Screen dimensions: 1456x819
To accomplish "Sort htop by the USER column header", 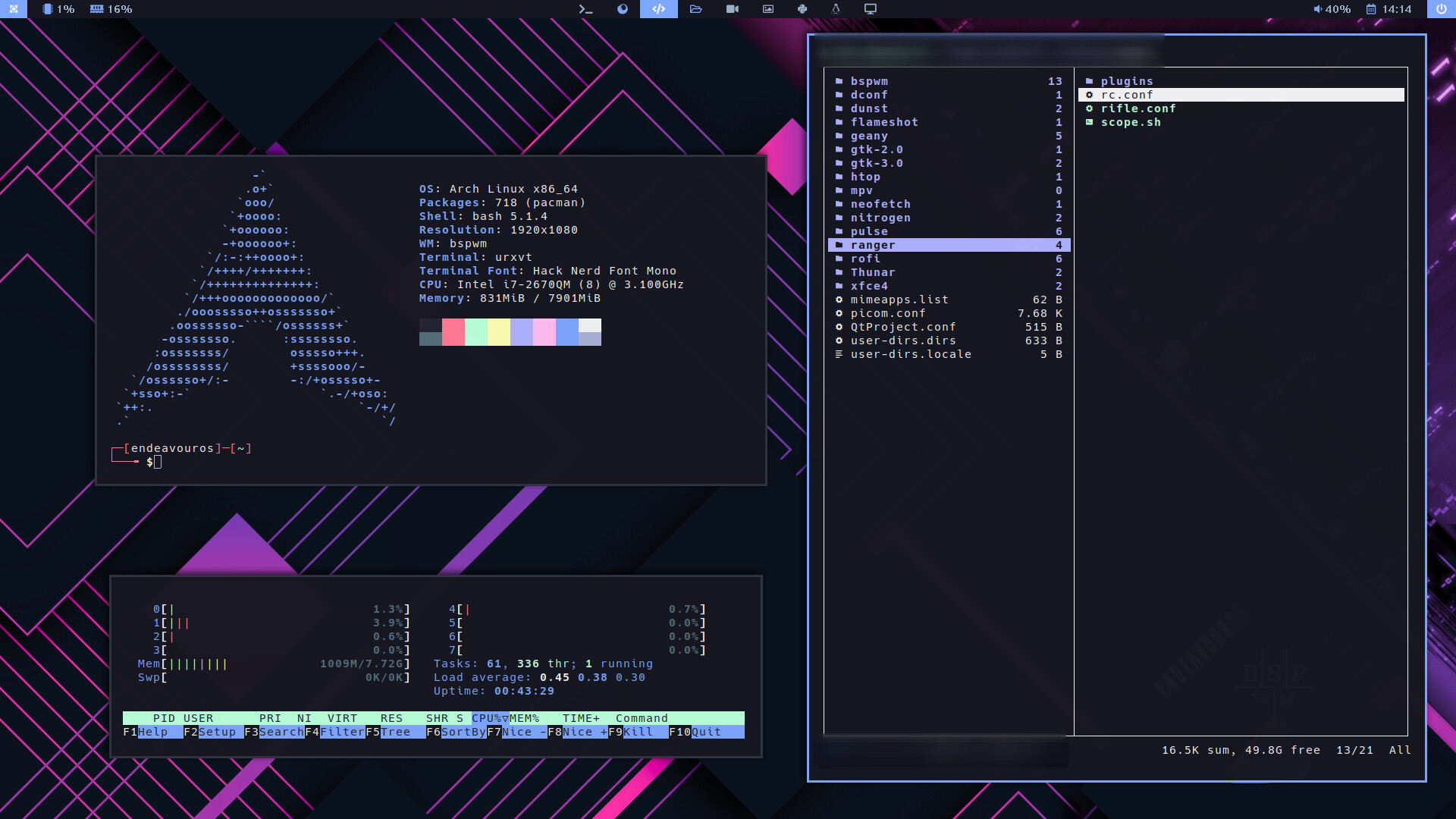I will coord(199,718).
